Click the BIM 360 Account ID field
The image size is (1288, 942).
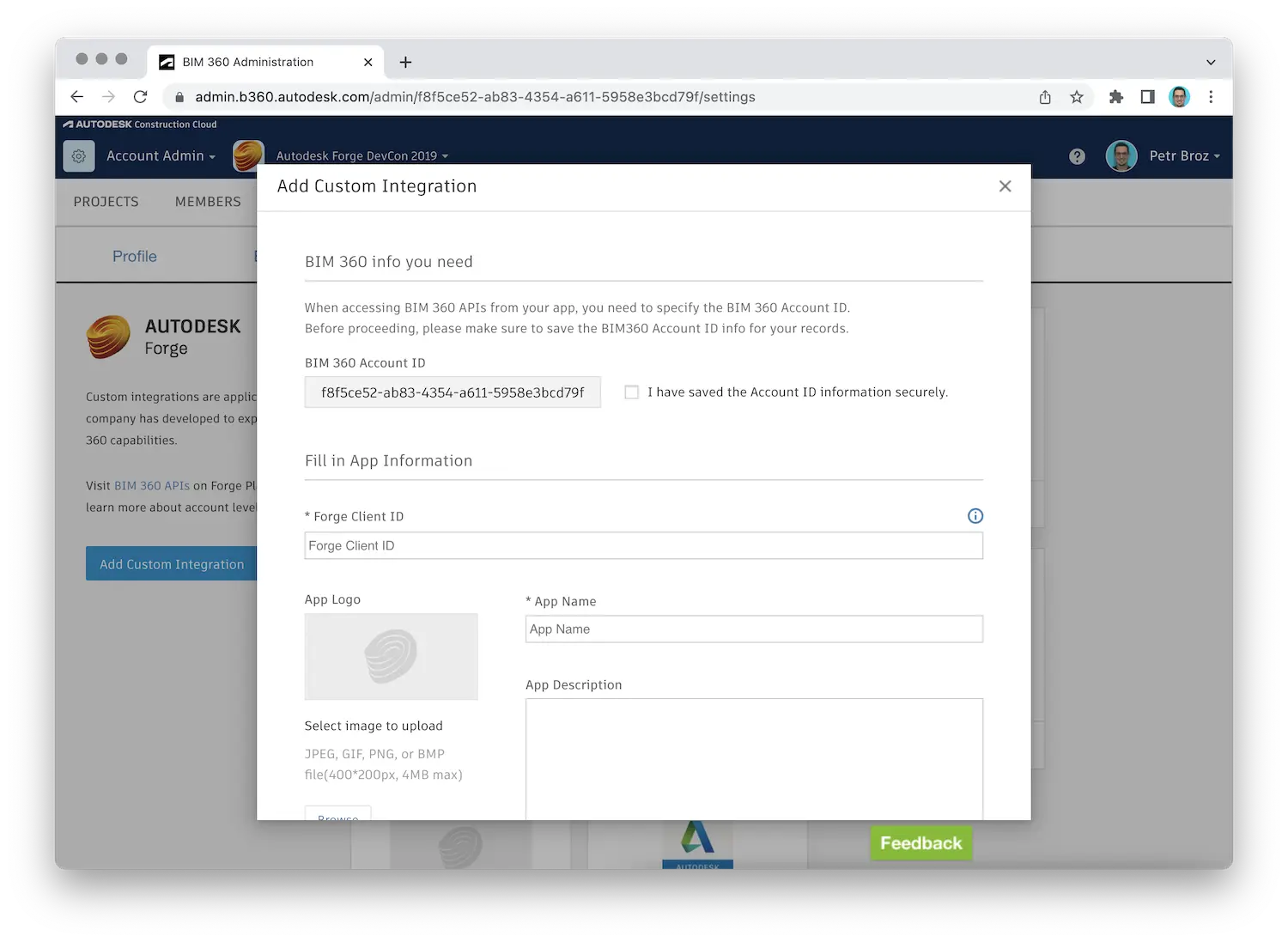pos(453,392)
